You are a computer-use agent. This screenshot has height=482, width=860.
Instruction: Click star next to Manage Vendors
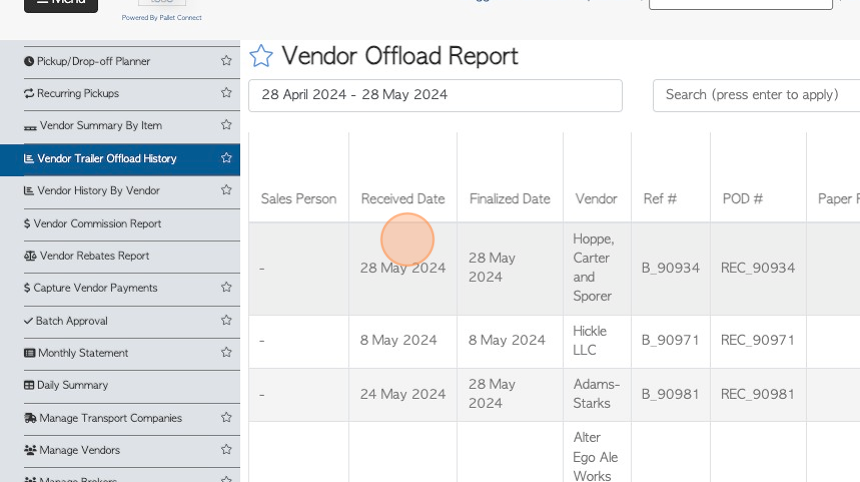pos(226,450)
